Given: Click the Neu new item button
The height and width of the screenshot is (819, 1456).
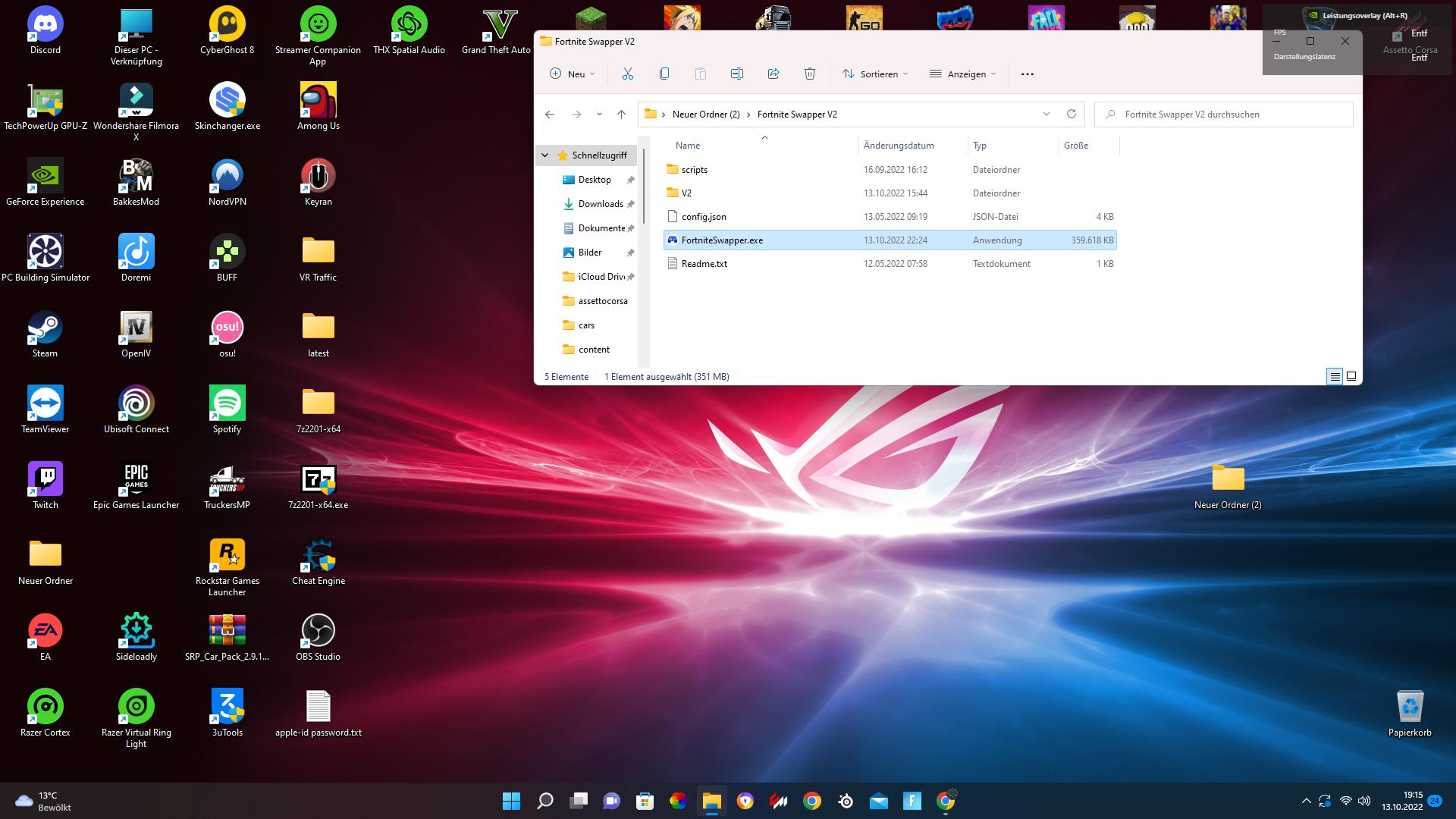Looking at the screenshot, I should coord(572,74).
